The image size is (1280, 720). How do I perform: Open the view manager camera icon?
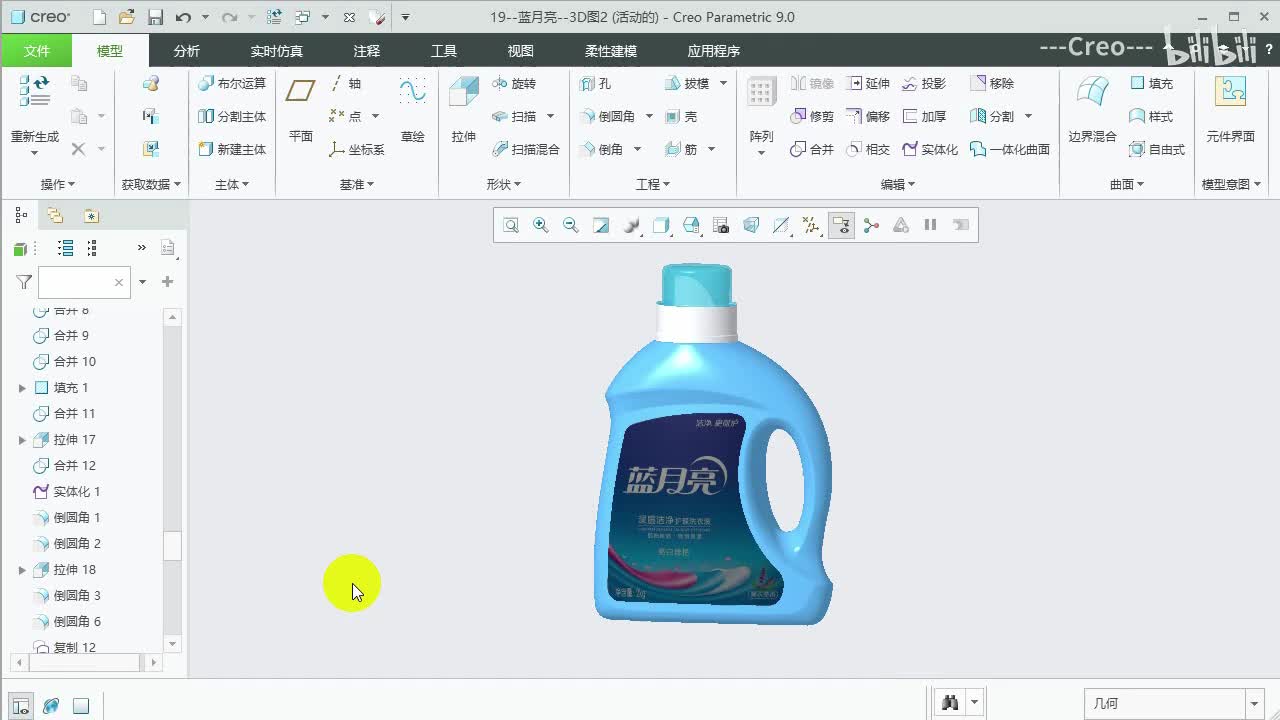[x=721, y=225]
